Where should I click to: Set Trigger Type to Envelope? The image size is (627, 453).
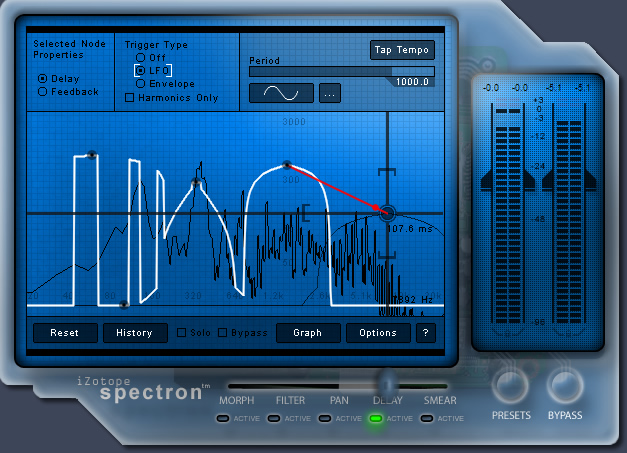[140, 84]
